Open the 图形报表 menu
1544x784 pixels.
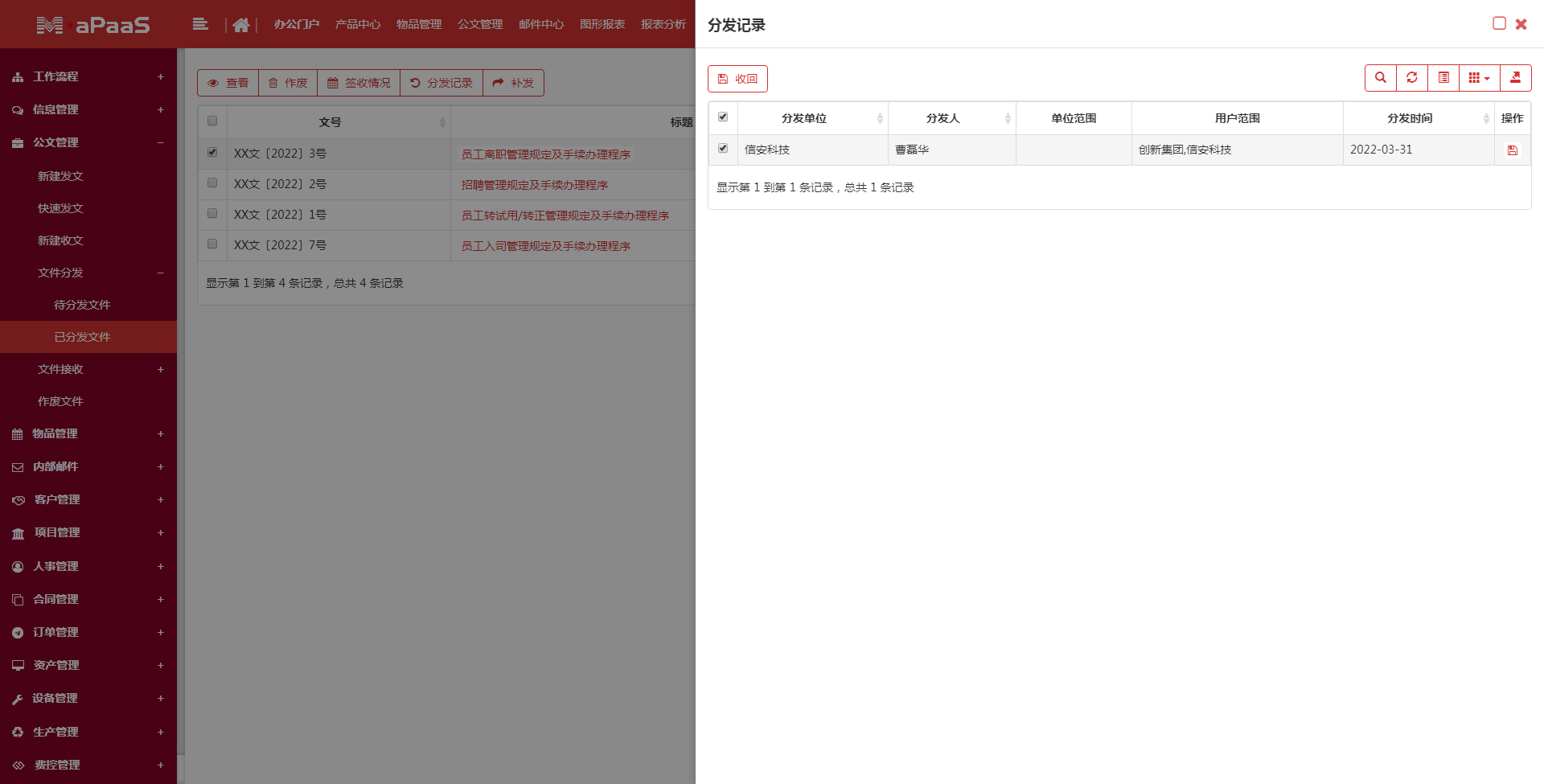point(602,24)
